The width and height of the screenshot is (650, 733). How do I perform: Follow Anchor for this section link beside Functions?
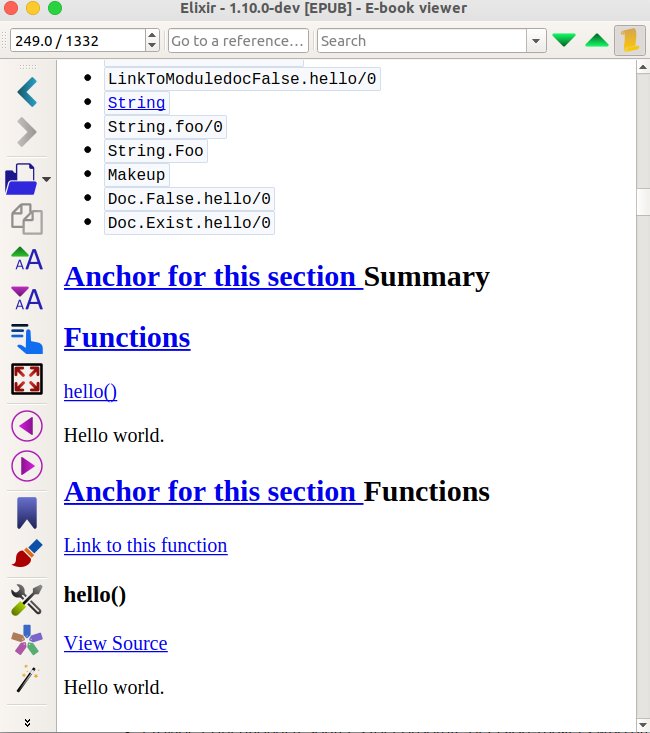(x=213, y=492)
